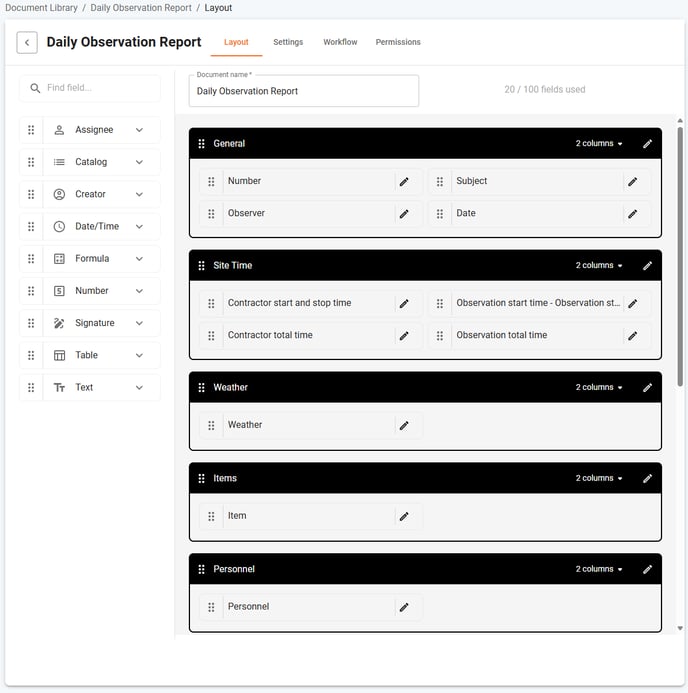
Task: Edit the Site Time section header
Action: pyautogui.click(x=647, y=266)
